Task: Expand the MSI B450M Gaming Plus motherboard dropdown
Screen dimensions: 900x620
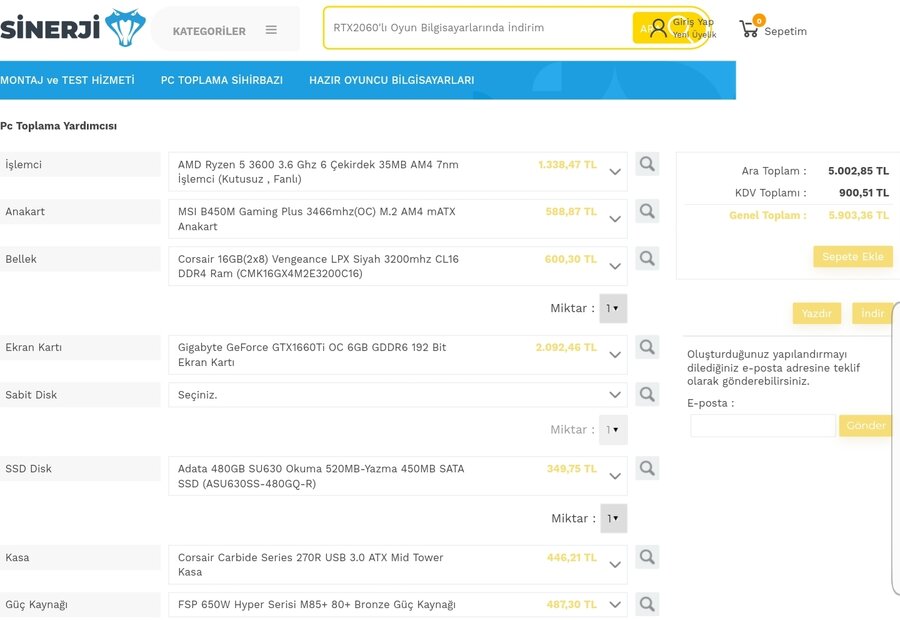Action: pyautogui.click(x=615, y=219)
